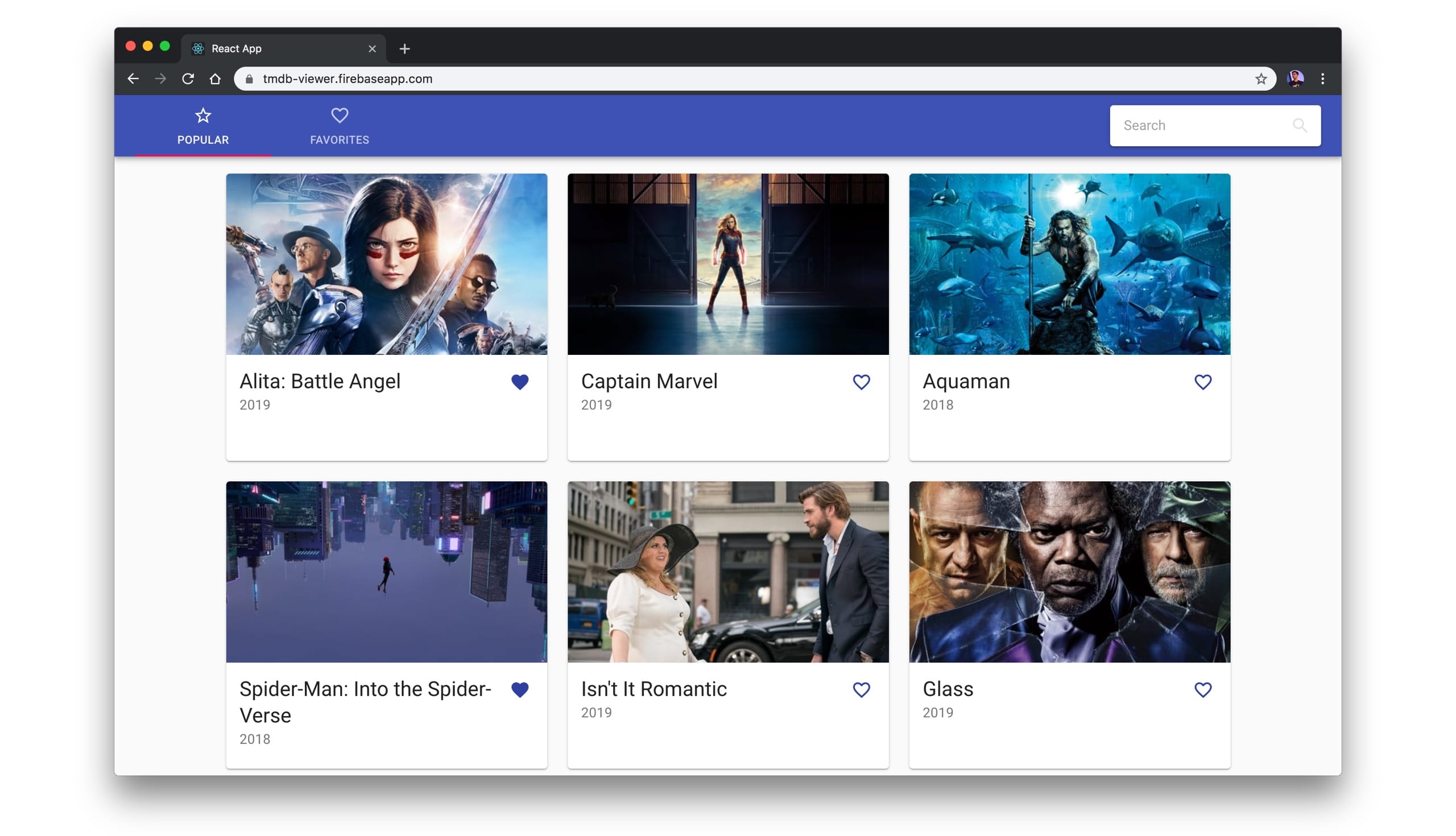
Task: Open the browser home page icon
Action: (216, 78)
